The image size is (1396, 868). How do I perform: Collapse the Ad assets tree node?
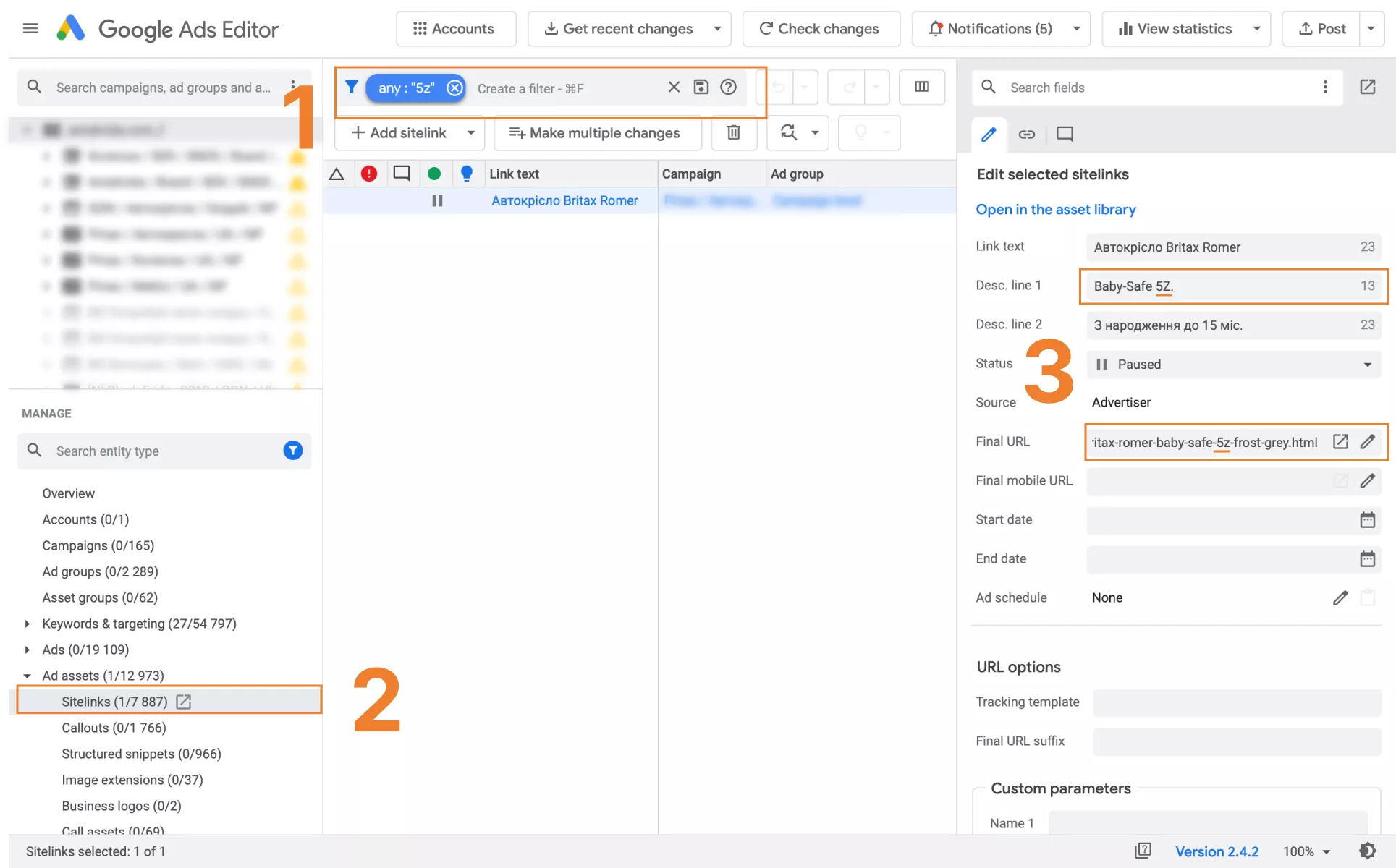27,676
